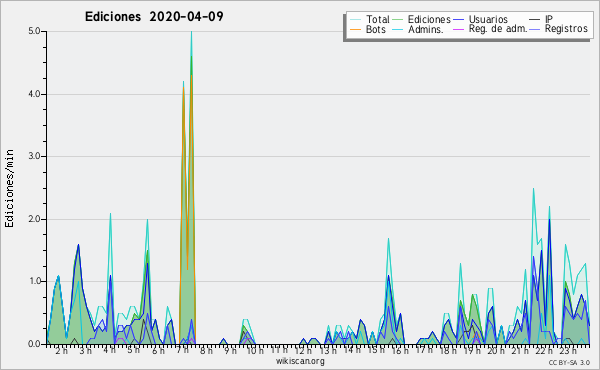
Task: Click the 'Registros' legend label
Action: click(x=566, y=29)
